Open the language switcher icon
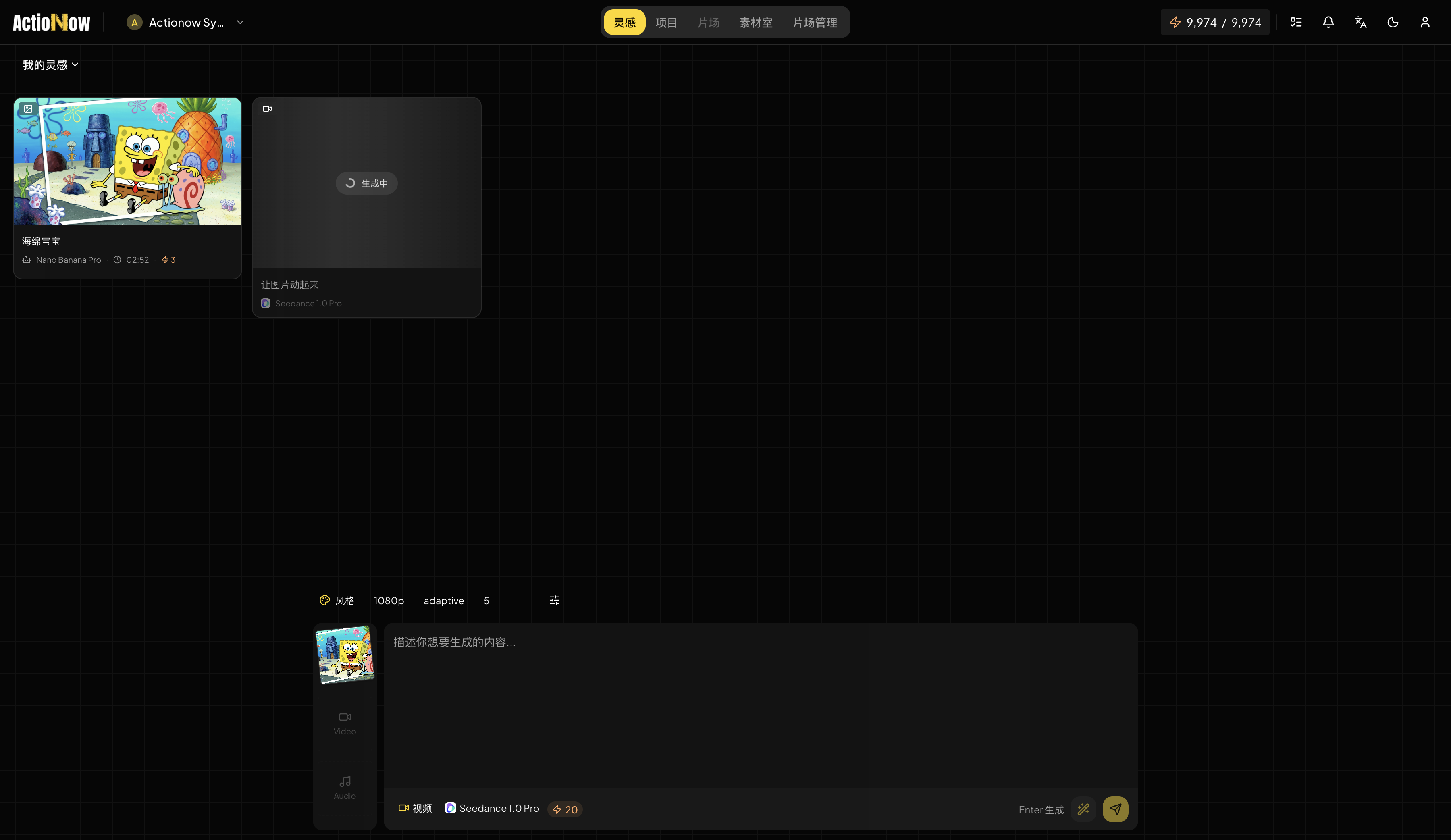This screenshot has height=840, width=1451. (1360, 22)
